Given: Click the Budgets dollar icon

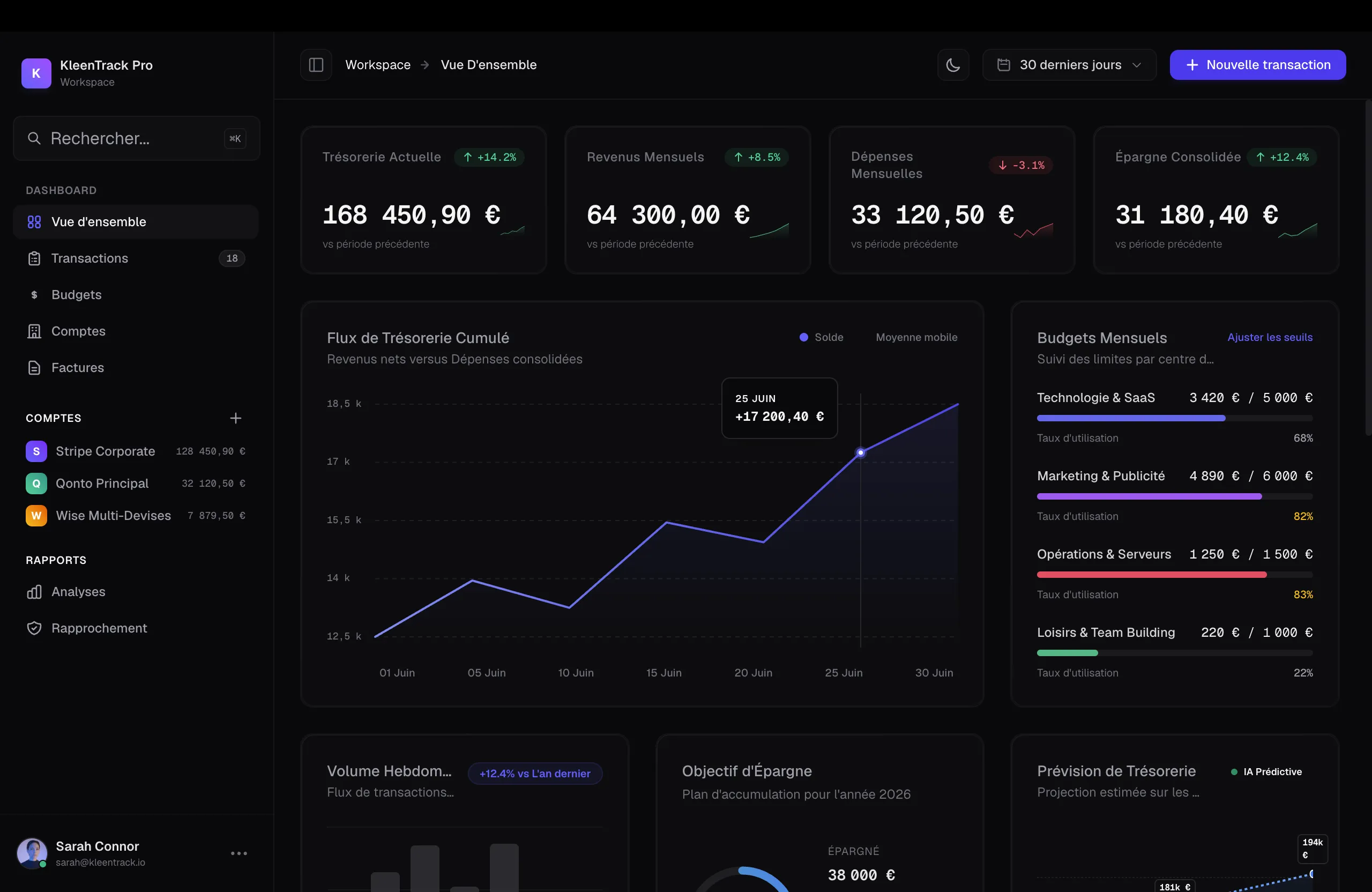Looking at the screenshot, I should pyautogui.click(x=34, y=295).
